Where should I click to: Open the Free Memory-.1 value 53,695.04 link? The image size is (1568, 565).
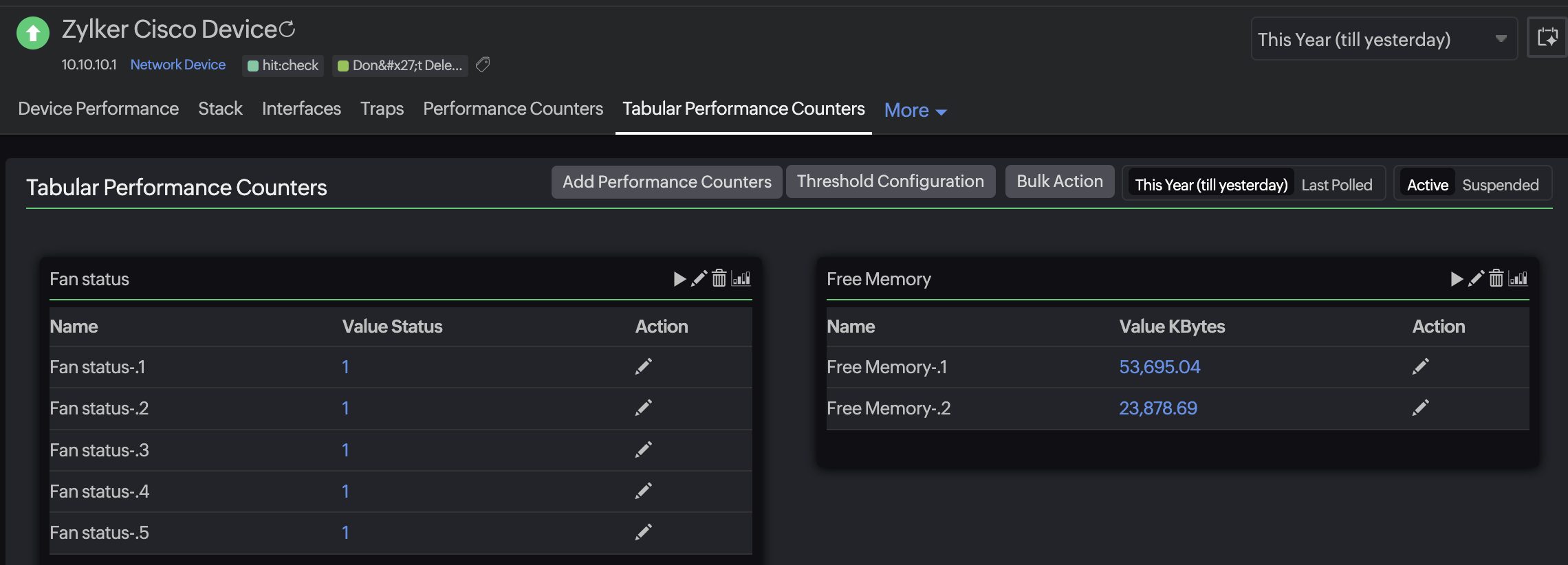coord(1159,367)
